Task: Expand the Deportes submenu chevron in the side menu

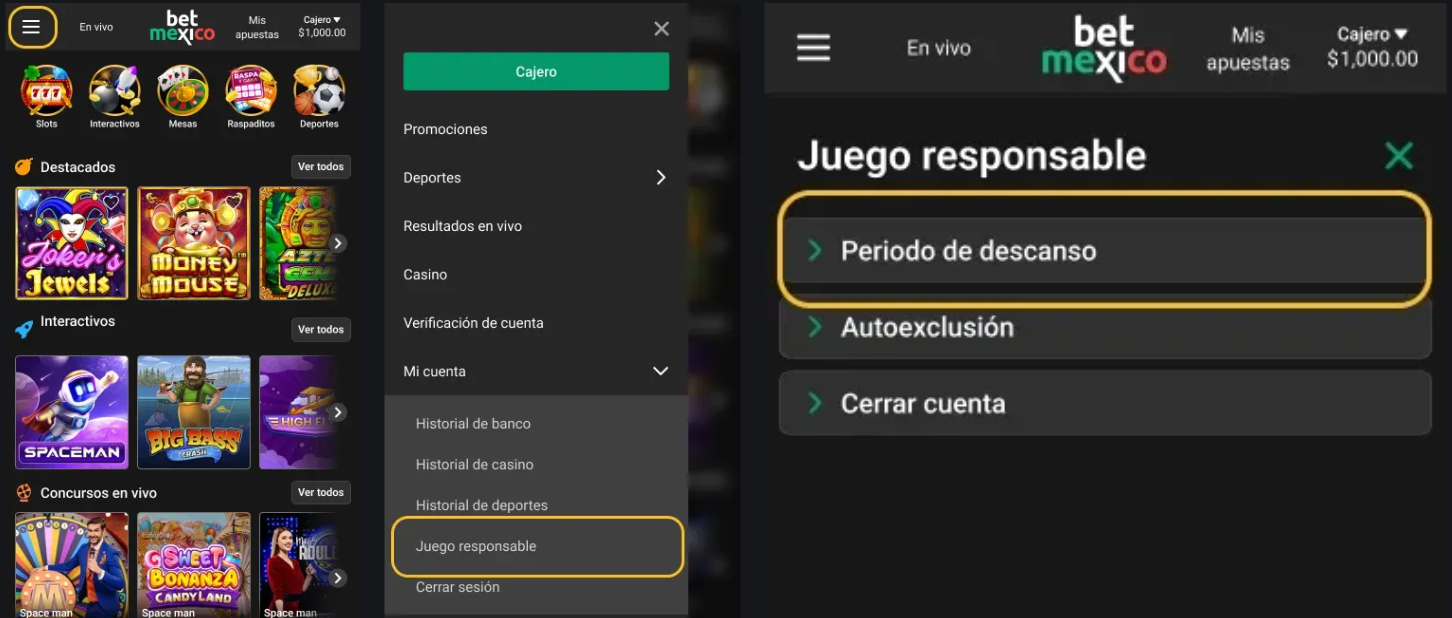Action: point(660,177)
